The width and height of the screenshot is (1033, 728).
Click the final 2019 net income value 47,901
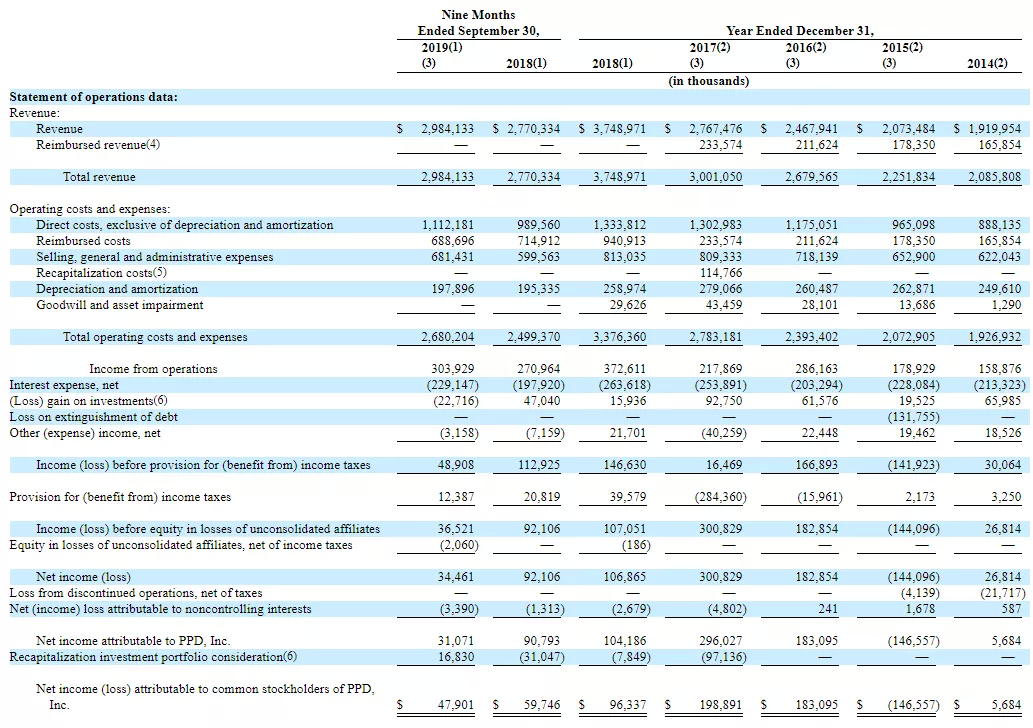pos(456,705)
